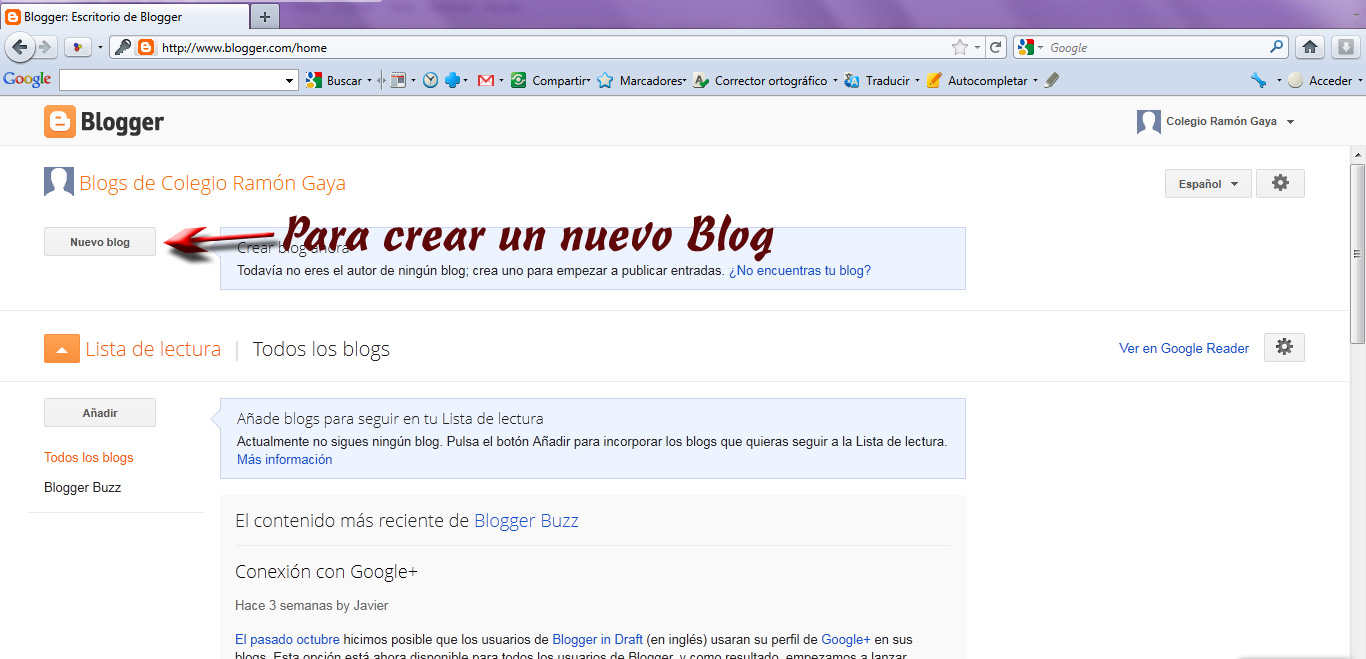This screenshot has height=659, width=1366.
Task: Open Gmail from the Google toolbar
Action: [x=487, y=80]
